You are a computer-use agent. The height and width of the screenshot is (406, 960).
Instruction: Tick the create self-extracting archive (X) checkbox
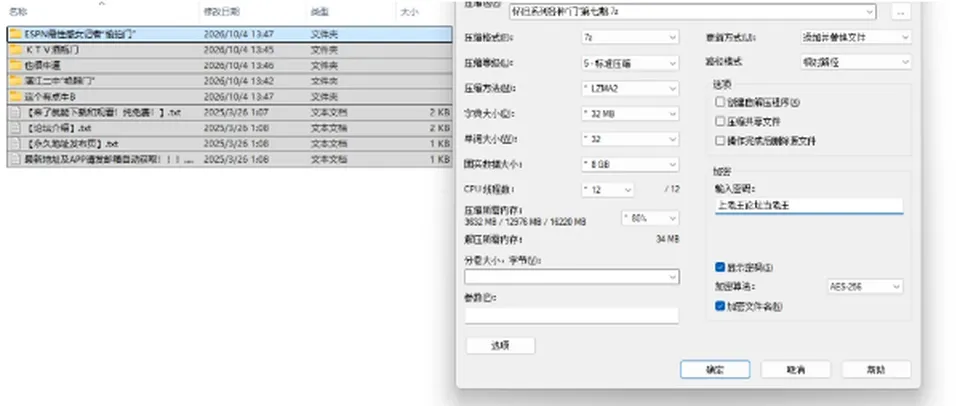click(x=720, y=102)
